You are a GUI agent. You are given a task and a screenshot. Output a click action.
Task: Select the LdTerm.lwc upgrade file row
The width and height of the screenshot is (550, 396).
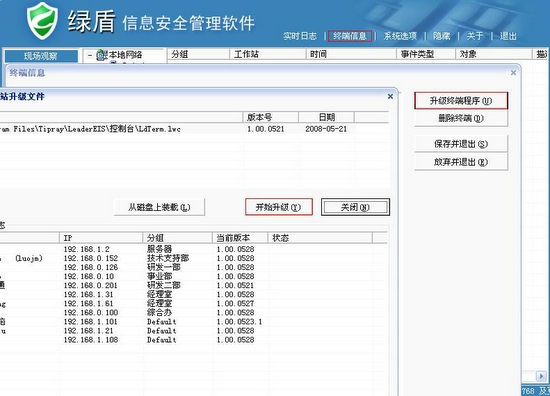194,129
